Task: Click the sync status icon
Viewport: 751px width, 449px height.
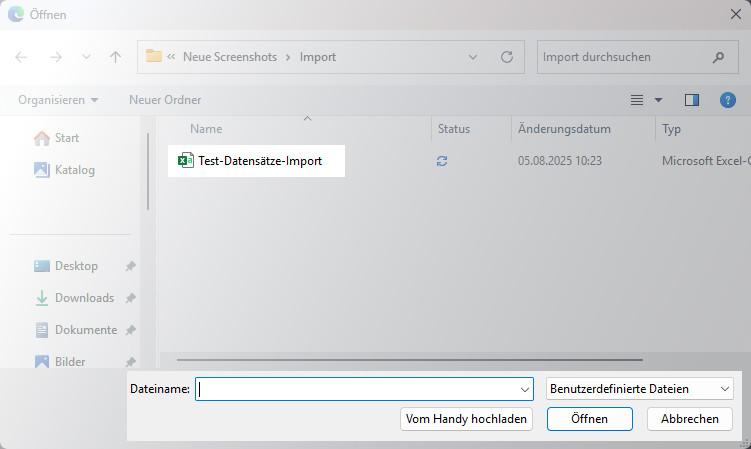Action: pyautogui.click(x=442, y=161)
